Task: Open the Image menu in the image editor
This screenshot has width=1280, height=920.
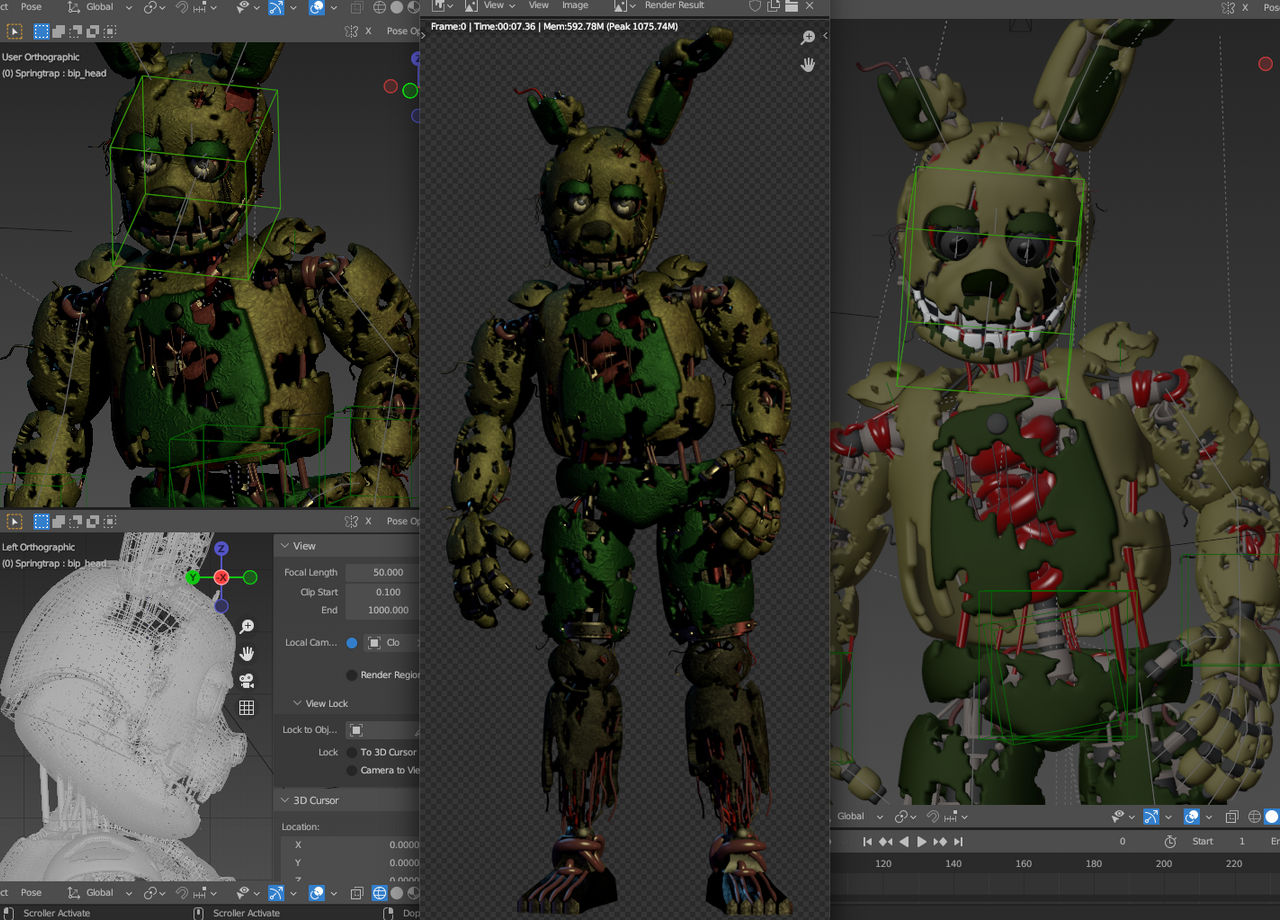Action: (575, 6)
